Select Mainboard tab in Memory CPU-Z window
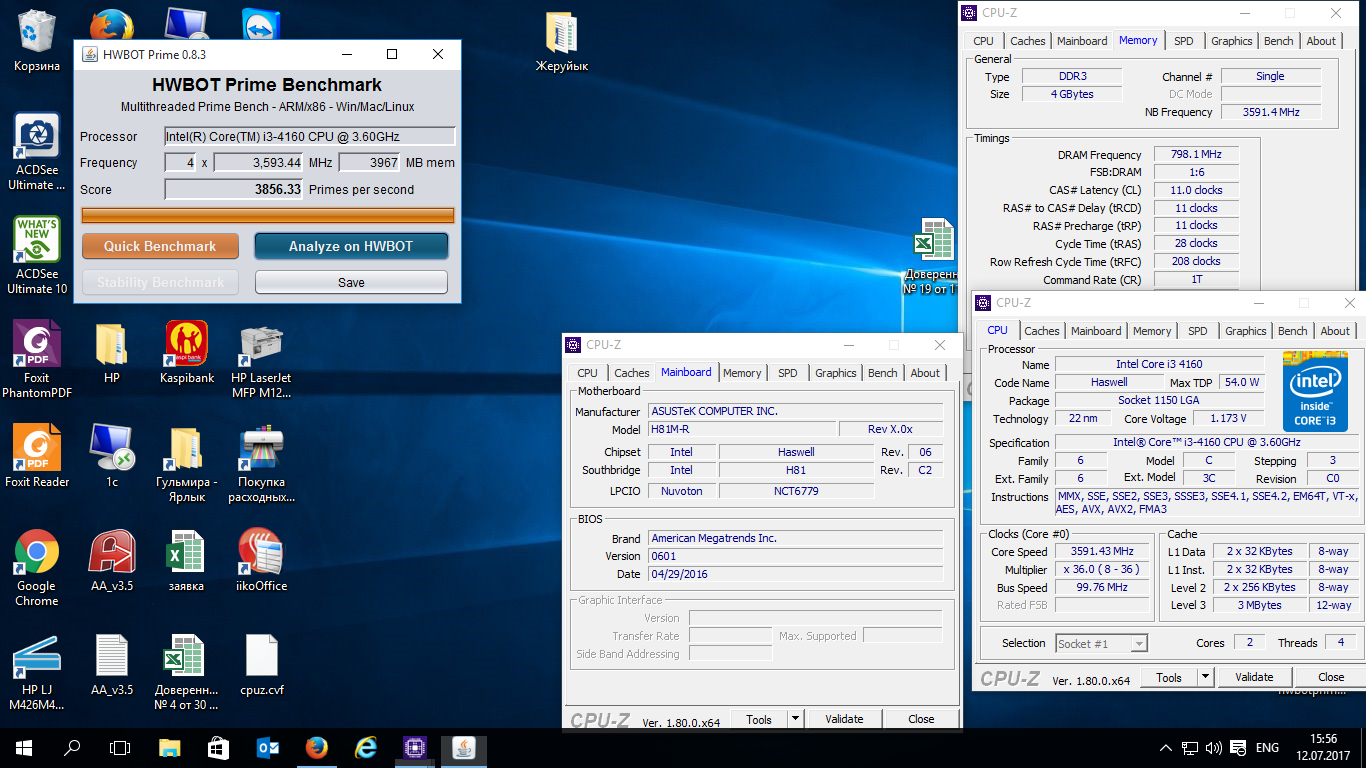This screenshot has width=1366, height=768. click(x=1082, y=41)
